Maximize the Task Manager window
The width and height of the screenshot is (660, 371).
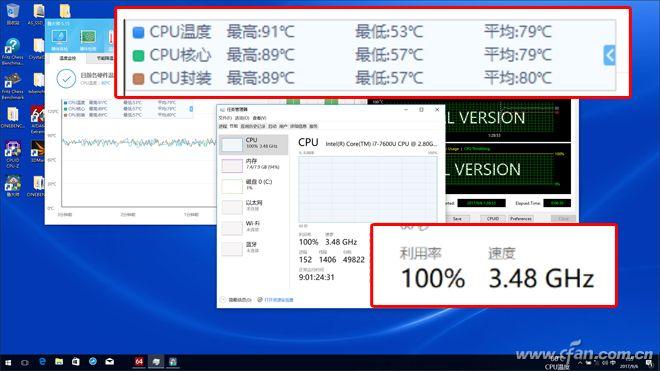point(421,109)
